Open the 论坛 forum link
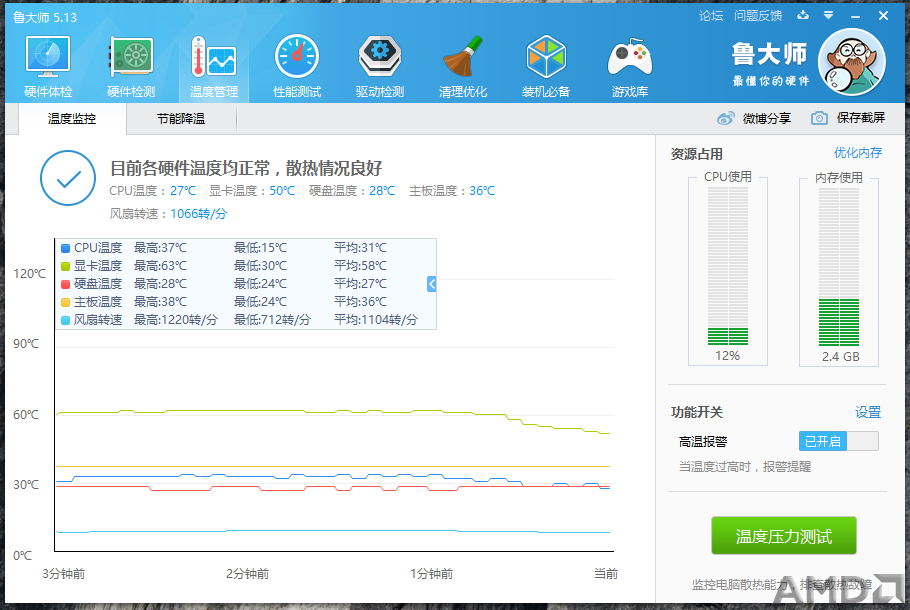The height and width of the screenshot is (610, 910). [x=711, y=16]
